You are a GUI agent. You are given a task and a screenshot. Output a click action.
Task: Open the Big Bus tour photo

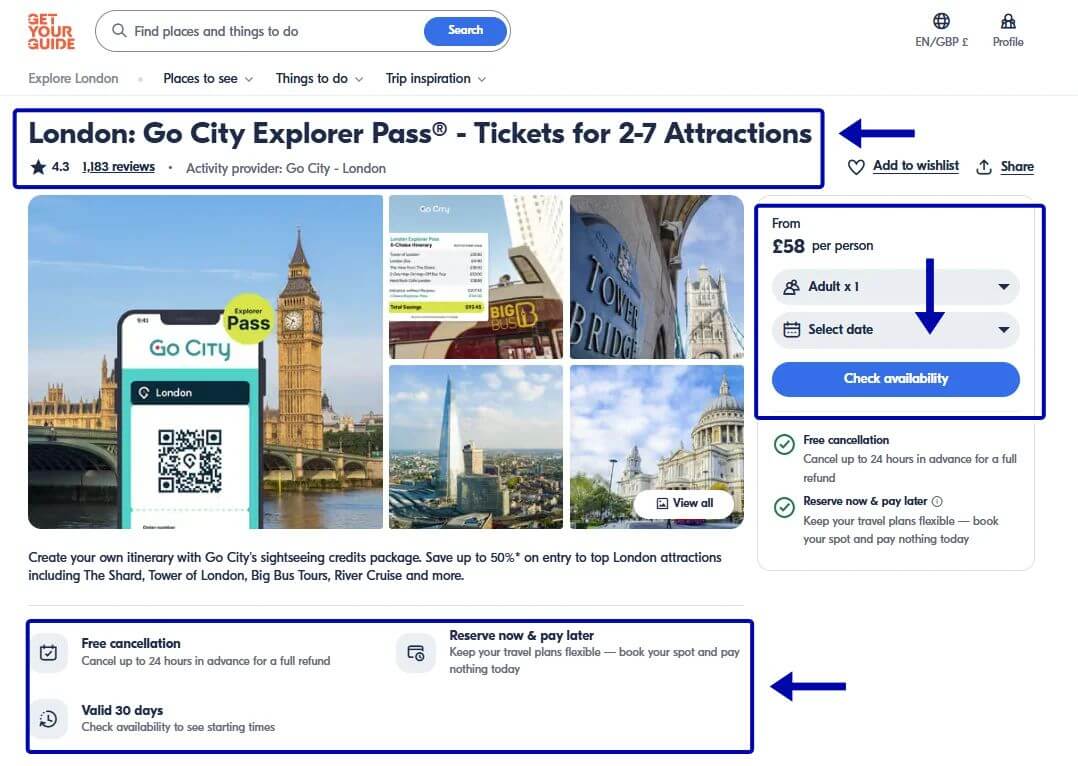pos(476,277)
